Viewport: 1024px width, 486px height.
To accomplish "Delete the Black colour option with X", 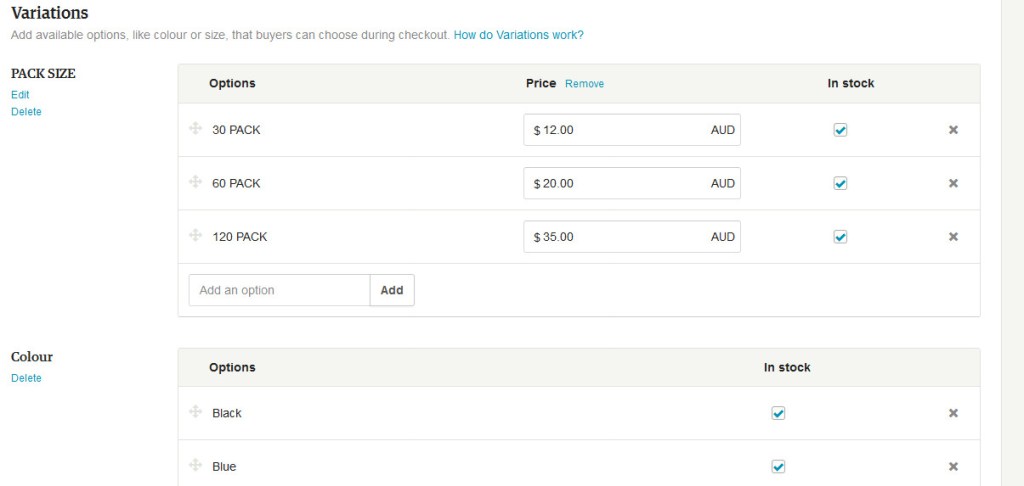I will click(x=953, y=413).
